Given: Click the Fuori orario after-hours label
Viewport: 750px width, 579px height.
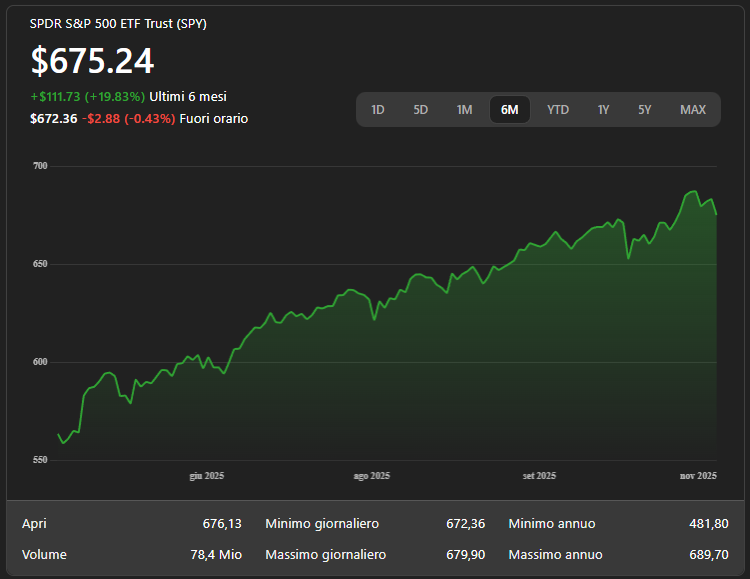Looking at the screenshot, I should click(214, 119).
